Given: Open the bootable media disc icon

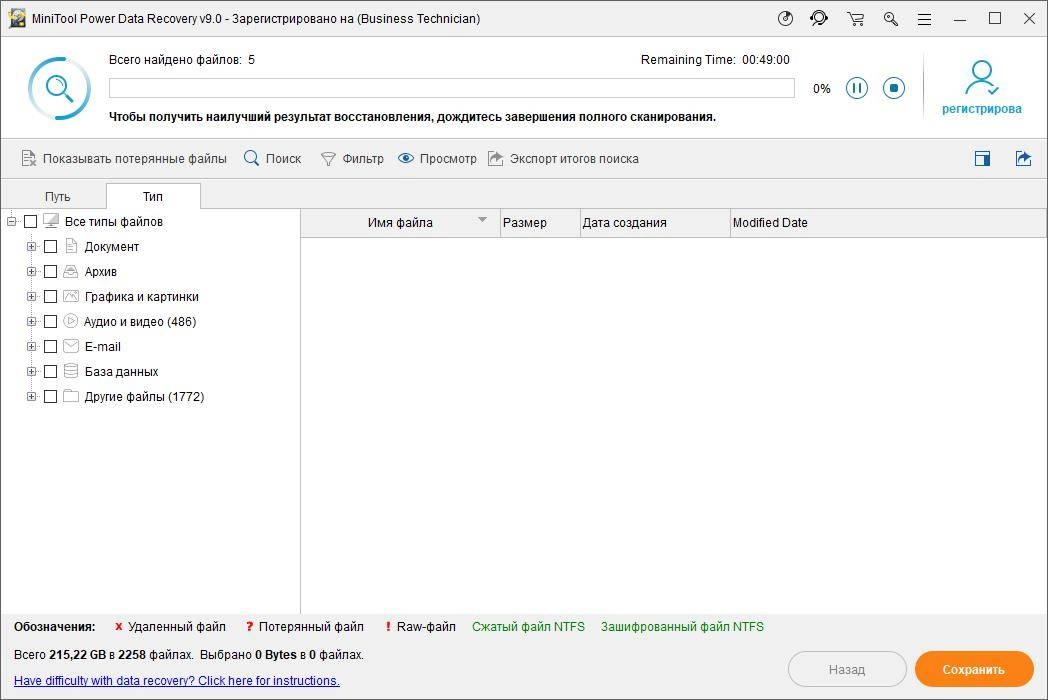Looking at the screenshot, I should [x=785, y=19].
